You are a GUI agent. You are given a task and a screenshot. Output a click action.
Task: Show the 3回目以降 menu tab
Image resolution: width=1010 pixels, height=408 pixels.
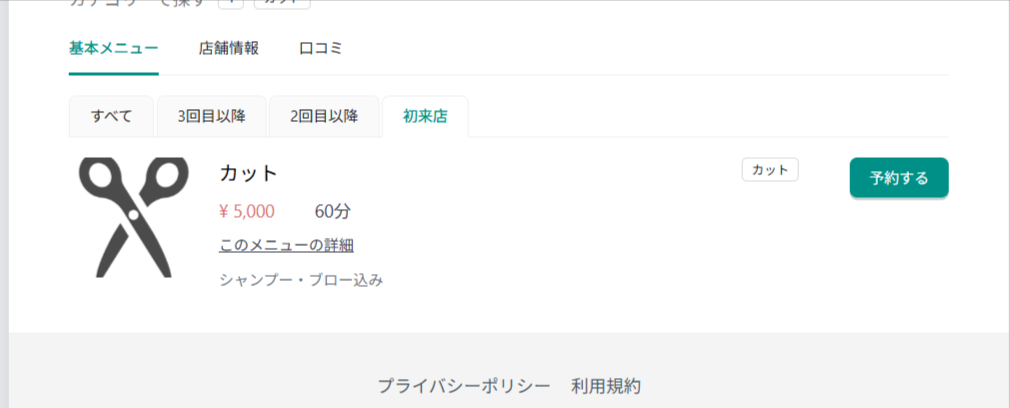211,116
